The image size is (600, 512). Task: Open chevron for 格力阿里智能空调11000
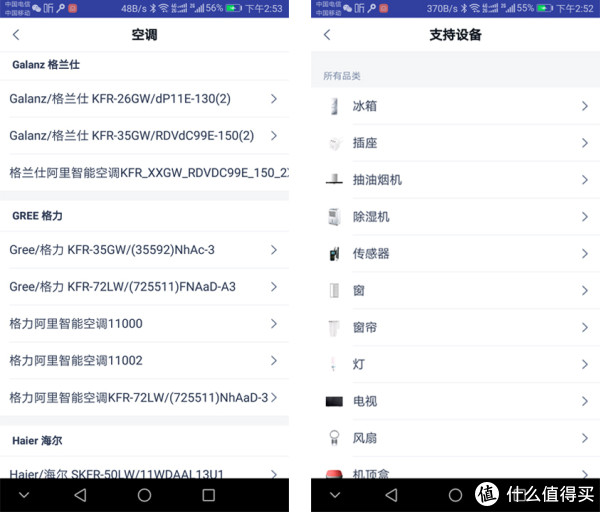[x=274, y=324]
